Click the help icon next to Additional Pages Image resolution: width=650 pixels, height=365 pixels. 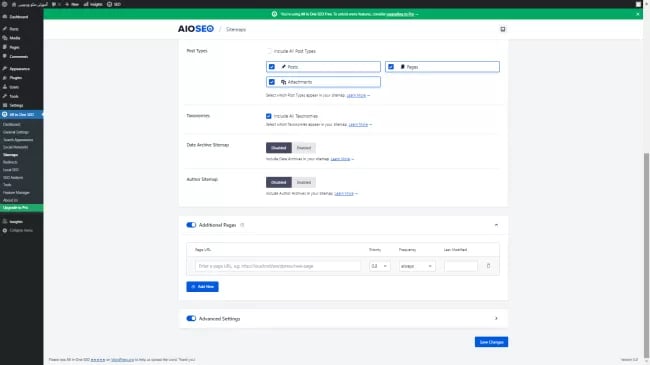point(242,225)
